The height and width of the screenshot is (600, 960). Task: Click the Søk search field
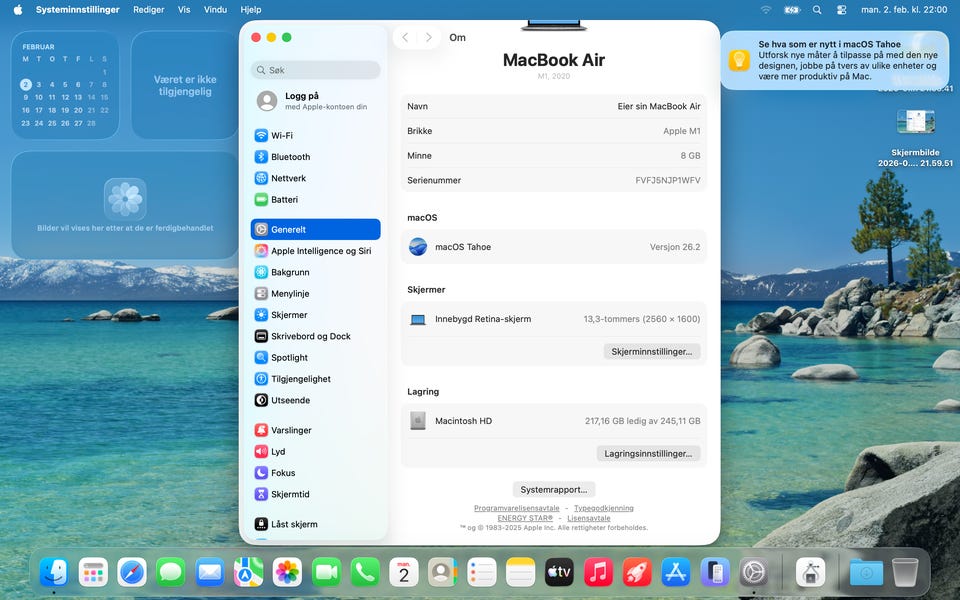tap(316, 71)
